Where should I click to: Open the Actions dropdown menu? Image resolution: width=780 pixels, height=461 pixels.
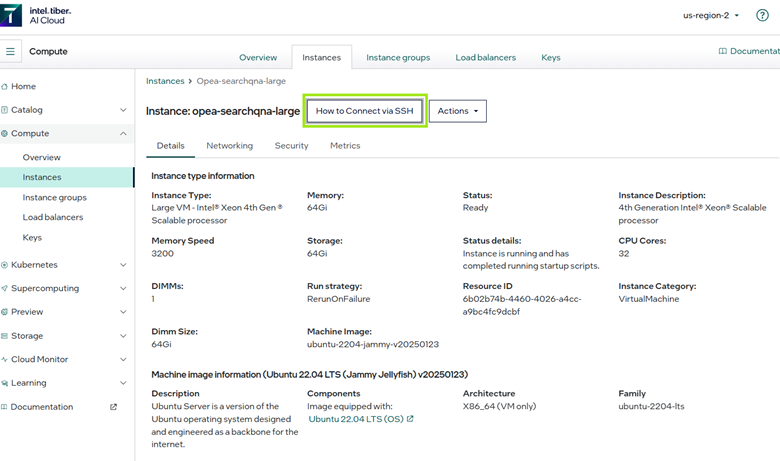tap(458, 111)
